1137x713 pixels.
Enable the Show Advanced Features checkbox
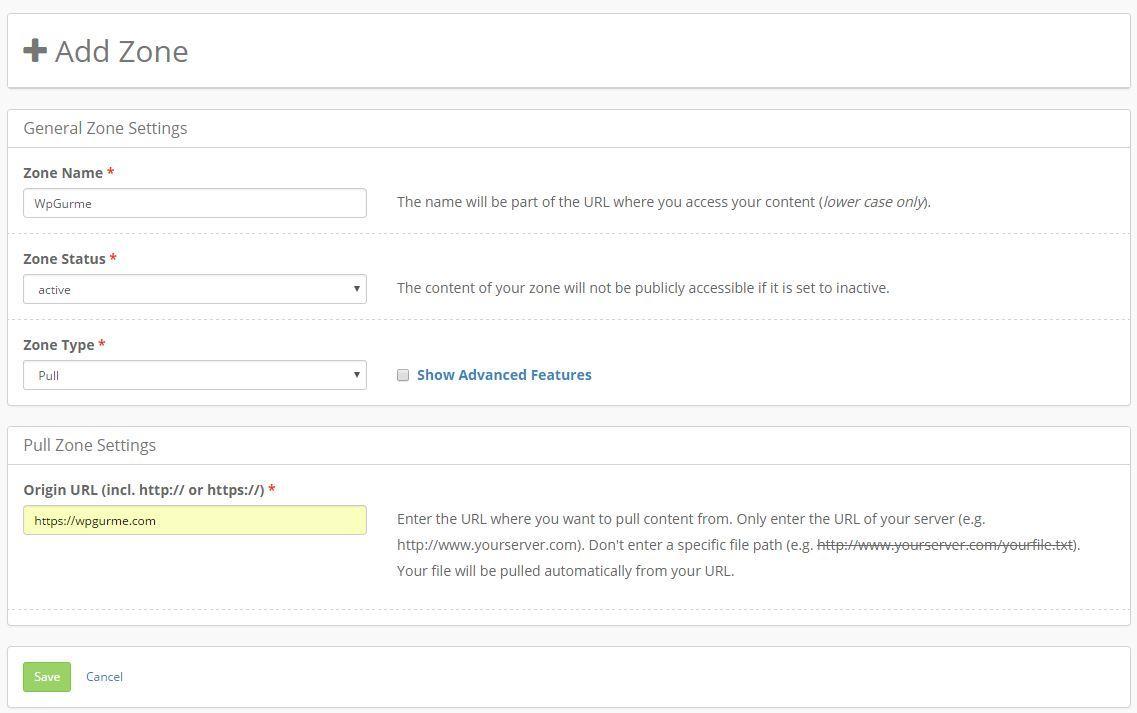[x=403, y=375]
